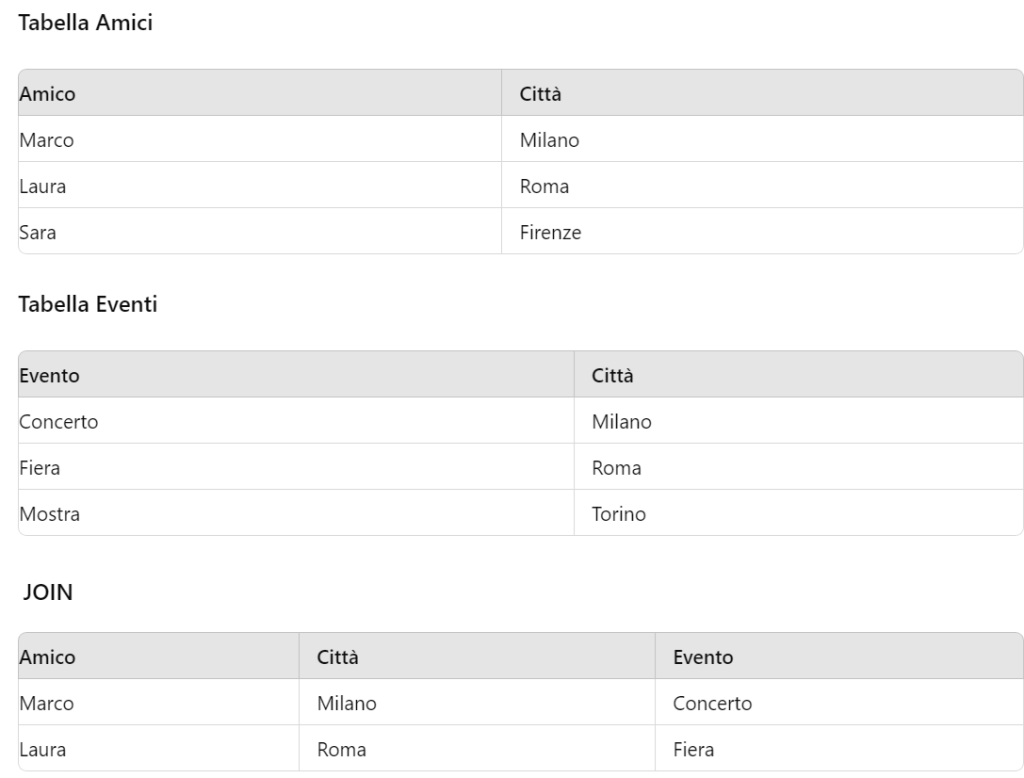Select Roma cell in Tabella Amici
Viewport: 1024px width, 778px height.
tap(544, 187)
